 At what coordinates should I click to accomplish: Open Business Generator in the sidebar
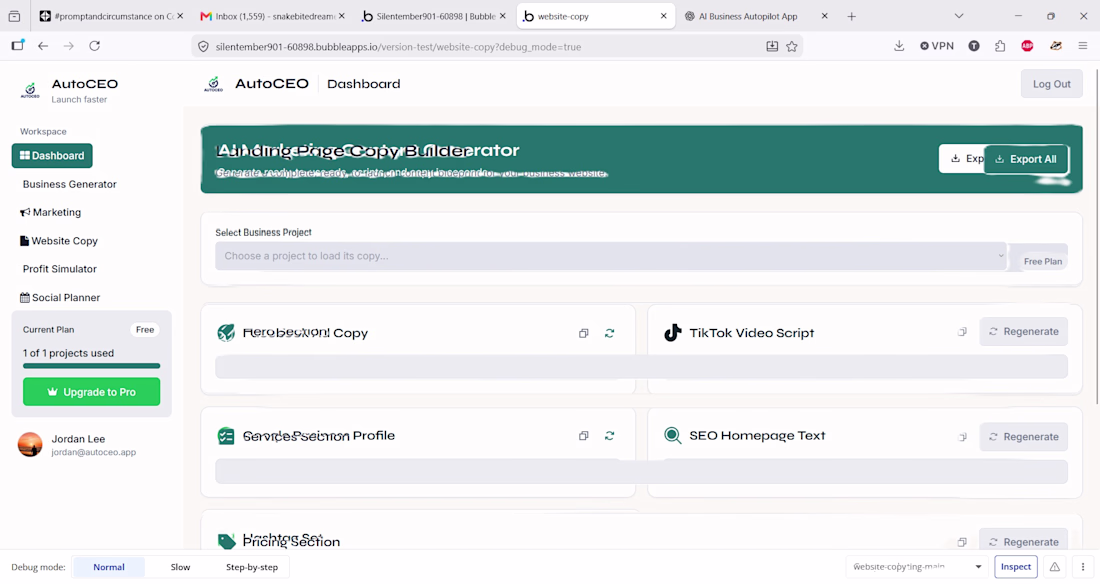point(69,184)
